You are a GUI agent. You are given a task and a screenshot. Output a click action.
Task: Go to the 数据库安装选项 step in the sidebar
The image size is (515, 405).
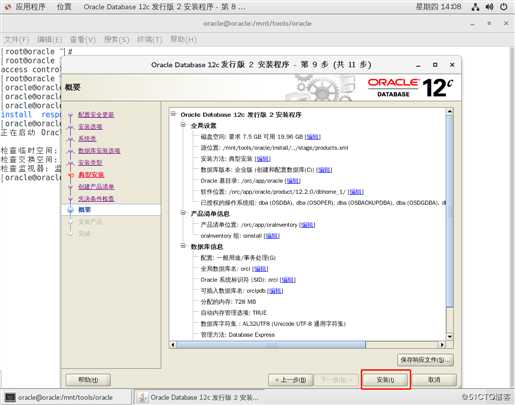point(99,151)
